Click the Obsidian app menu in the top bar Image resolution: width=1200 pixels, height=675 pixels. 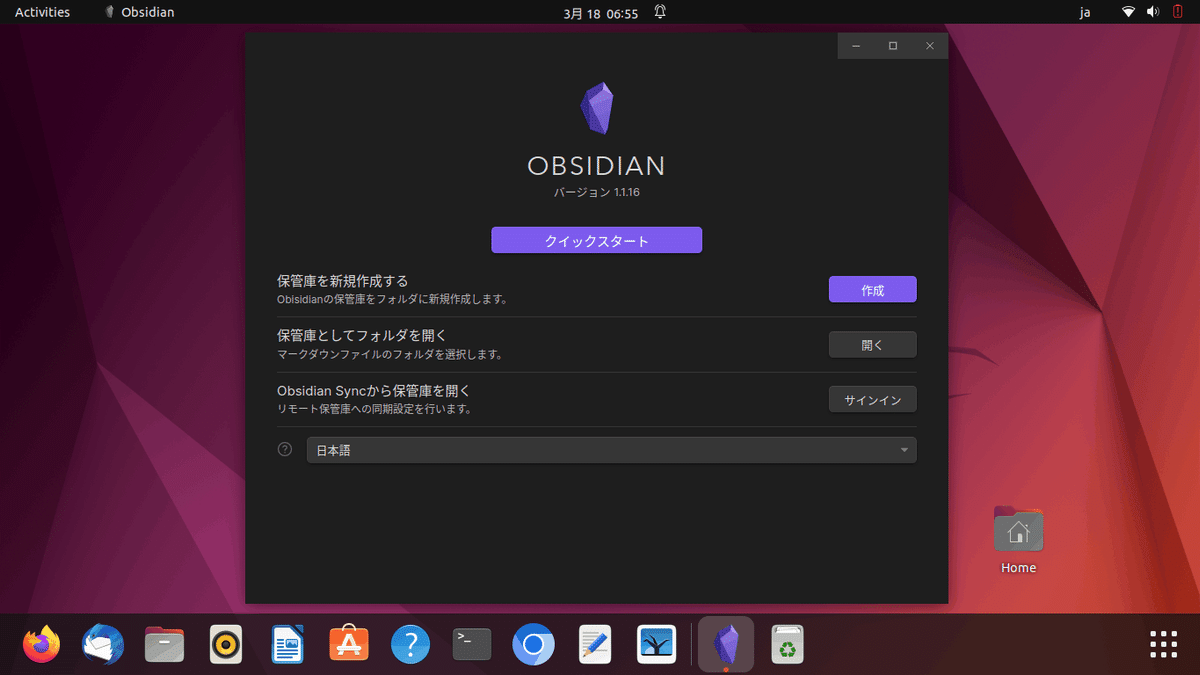tap(138, 11)
